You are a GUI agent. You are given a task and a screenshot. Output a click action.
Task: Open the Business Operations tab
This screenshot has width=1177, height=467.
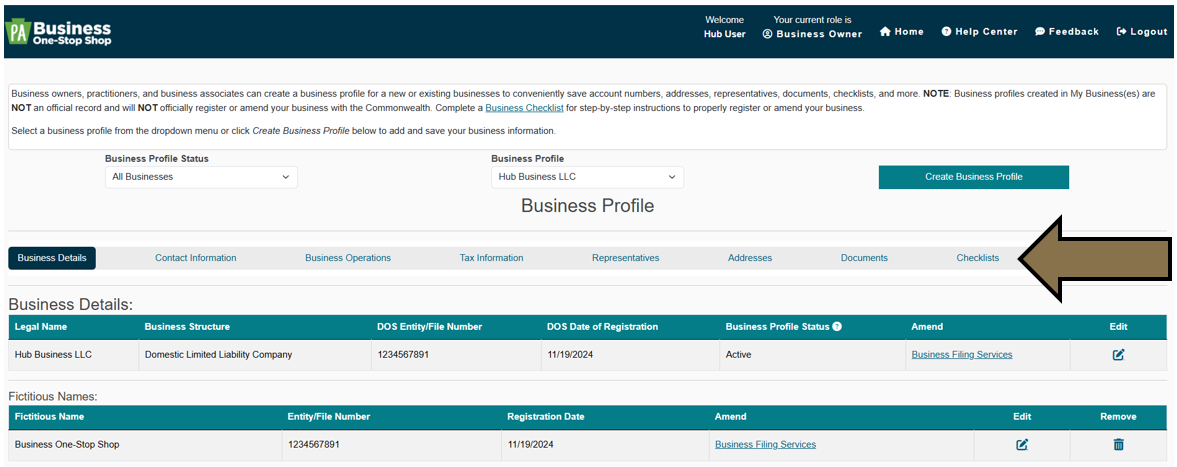tap(348, 258)
